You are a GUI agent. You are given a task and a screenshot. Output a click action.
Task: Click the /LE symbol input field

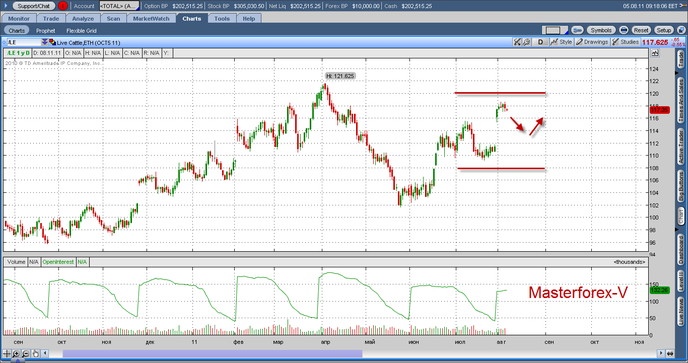24,42
